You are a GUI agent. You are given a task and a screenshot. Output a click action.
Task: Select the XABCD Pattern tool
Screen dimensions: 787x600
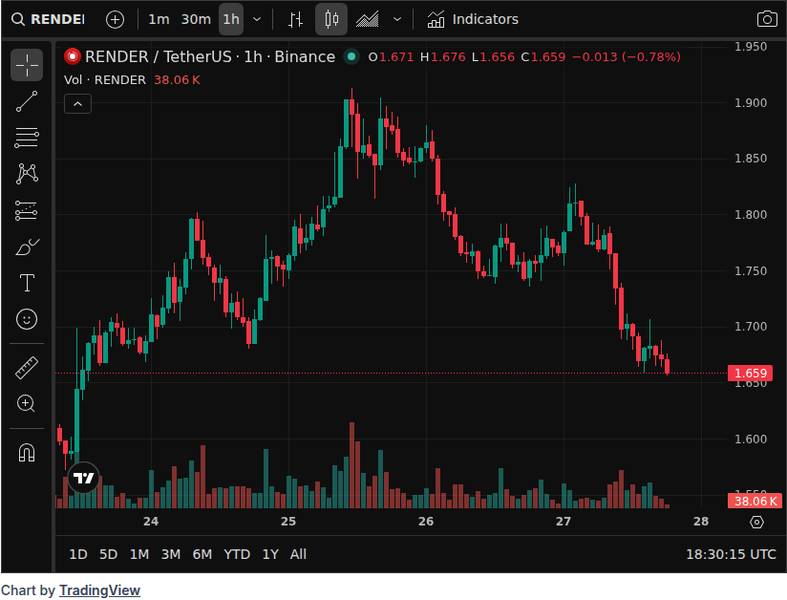click(27, 174)
